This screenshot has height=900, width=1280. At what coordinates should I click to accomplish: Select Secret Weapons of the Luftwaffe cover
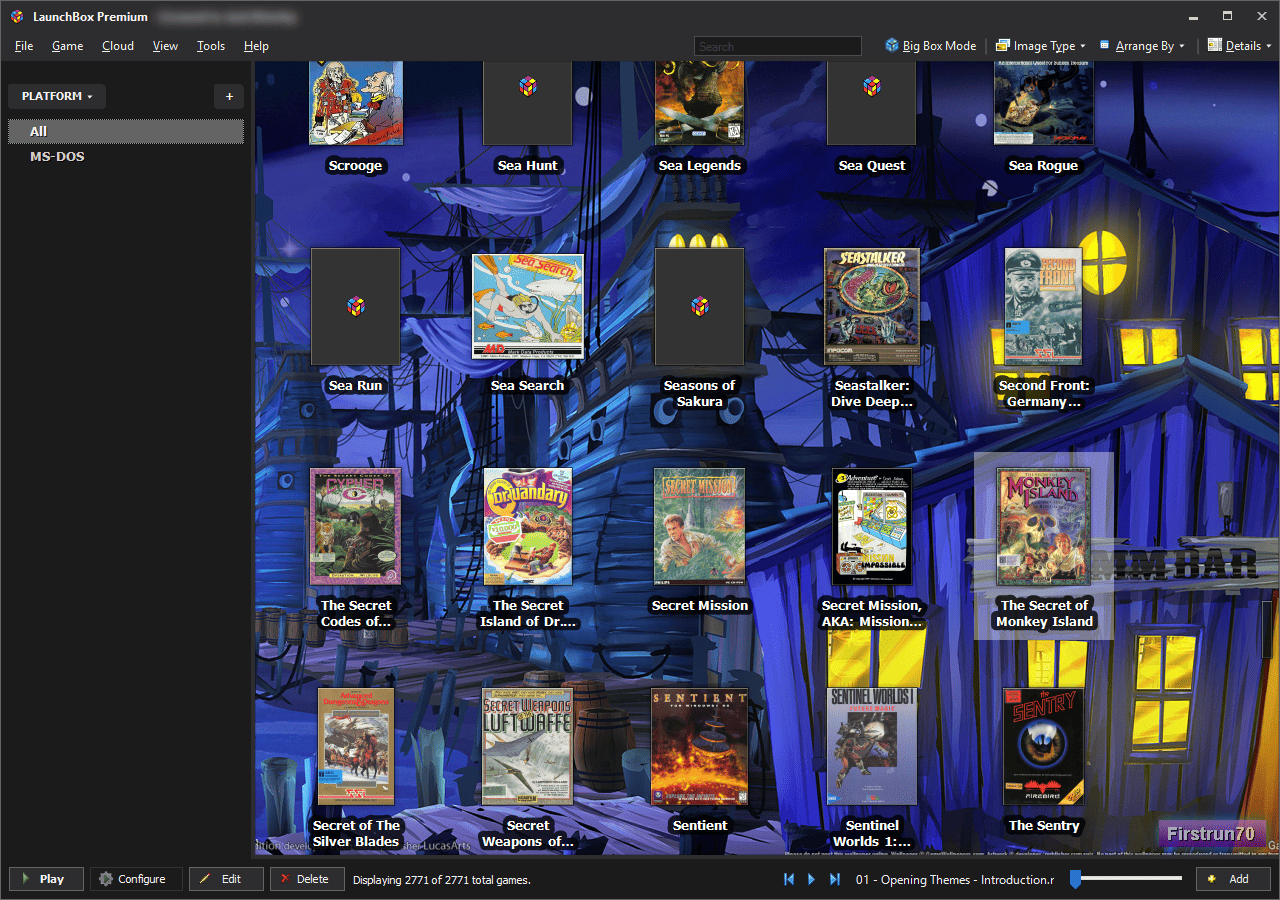[x=528, y=746]
